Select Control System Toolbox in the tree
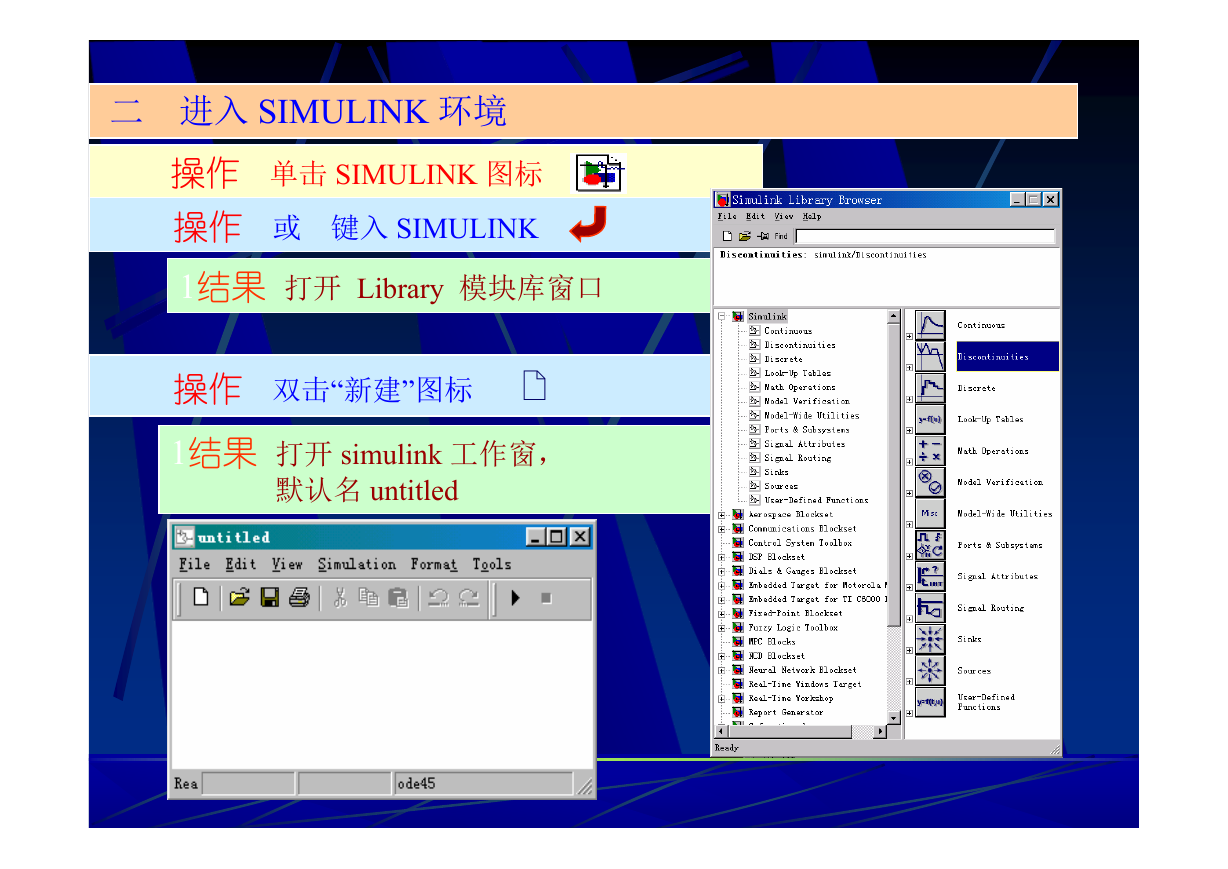This screenshot has height=869, width=1228. coord(800,543)
